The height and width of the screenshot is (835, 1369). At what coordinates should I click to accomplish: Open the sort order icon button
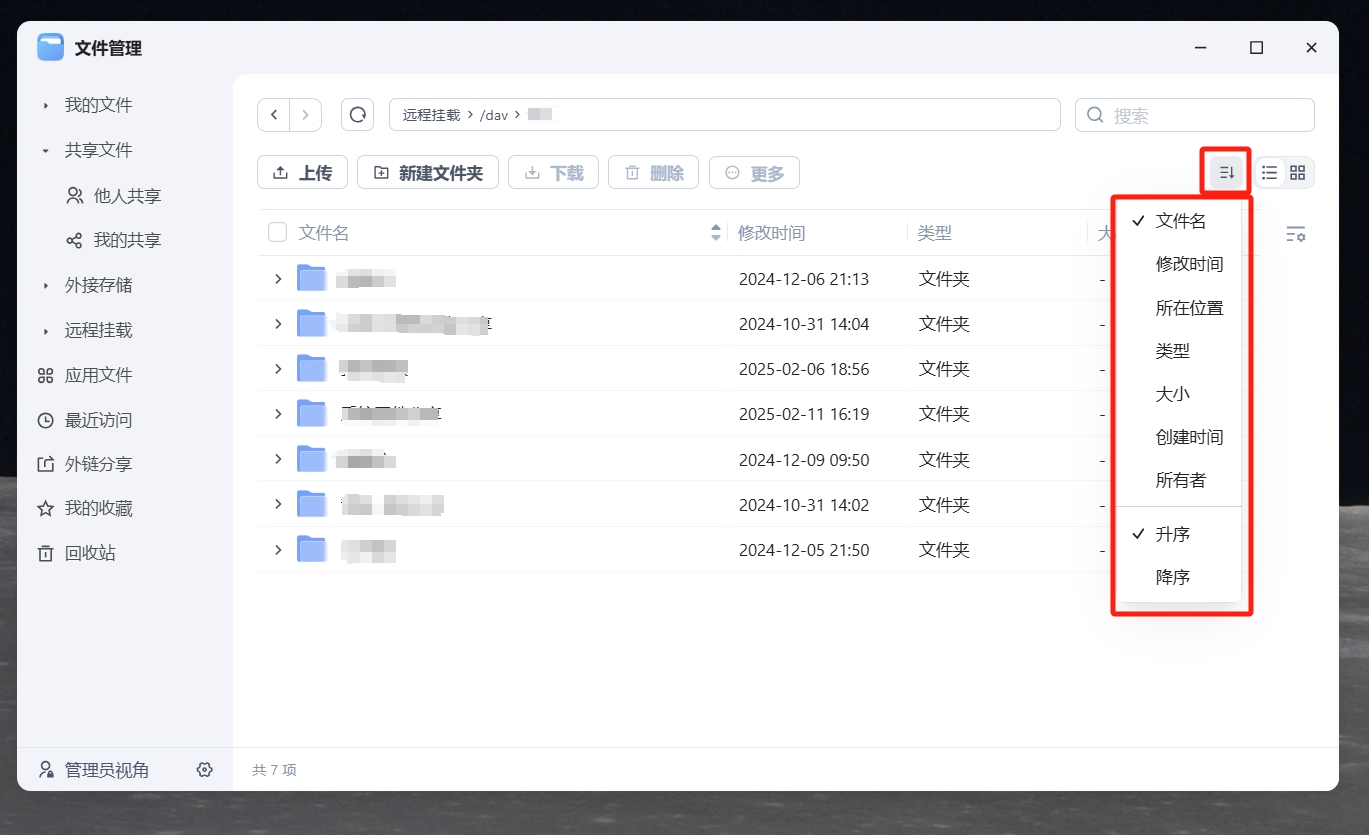tap(1227, 173)
